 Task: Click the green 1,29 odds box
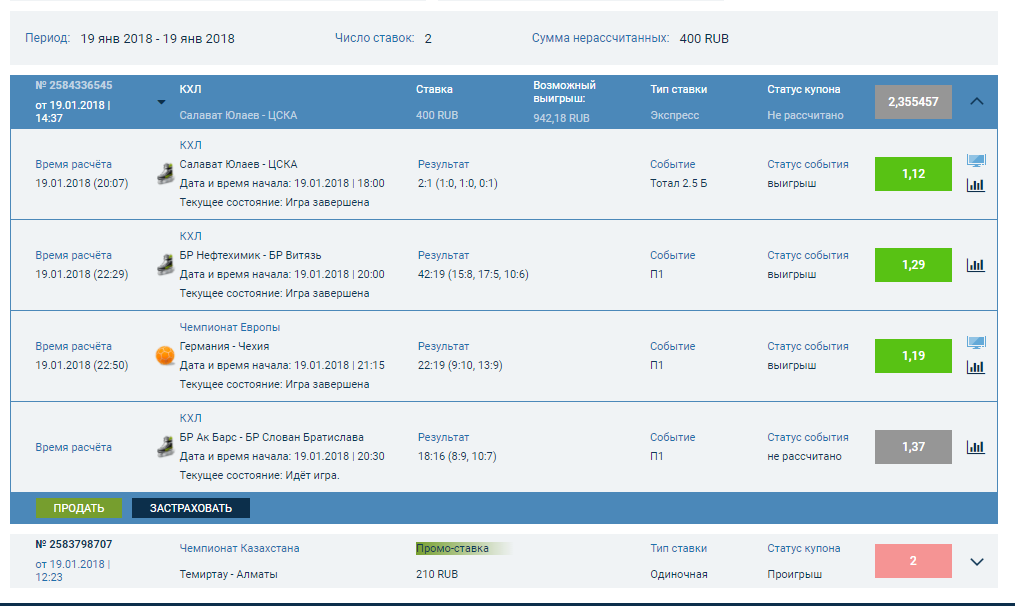[913, 265]
